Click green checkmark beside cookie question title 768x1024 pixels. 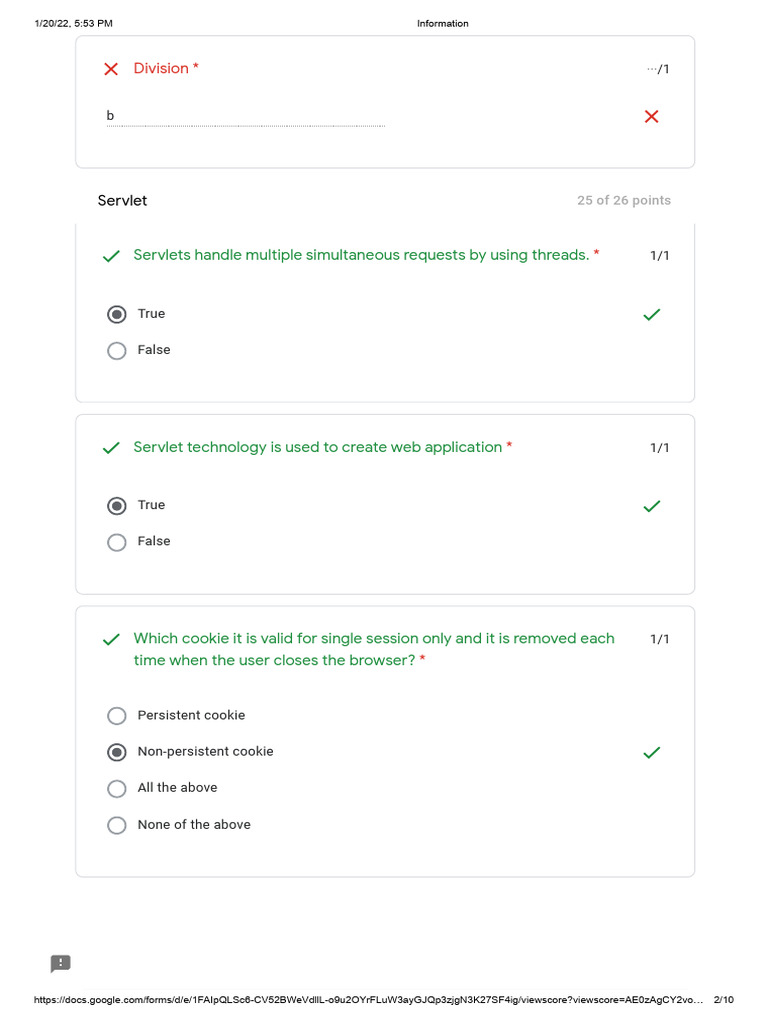point(111,639)
